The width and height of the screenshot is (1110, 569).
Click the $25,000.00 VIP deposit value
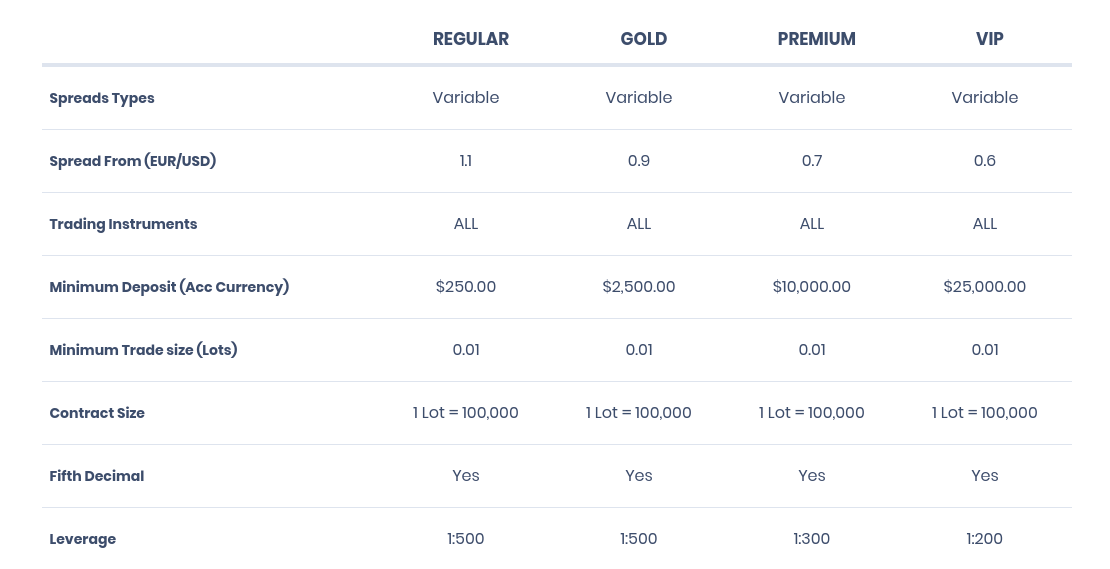[985, 287]
